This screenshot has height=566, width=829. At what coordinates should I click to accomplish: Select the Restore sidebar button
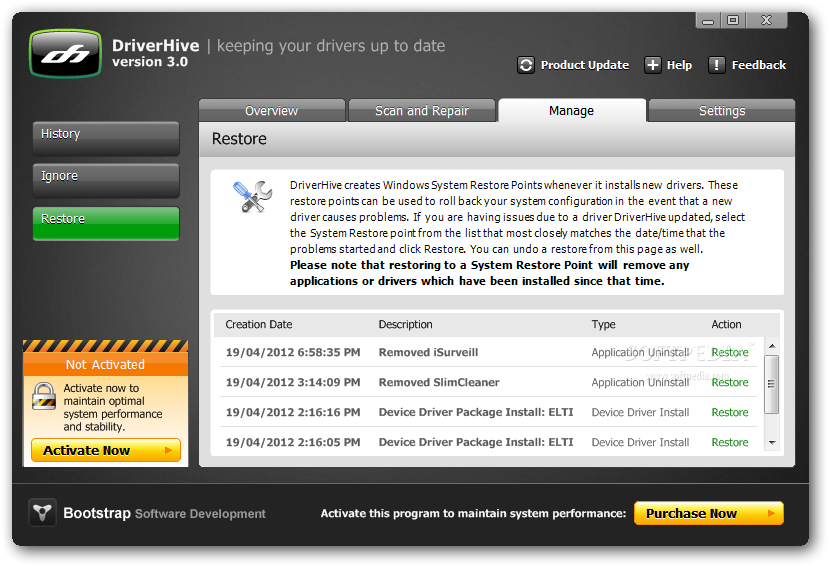click(106, 223)
